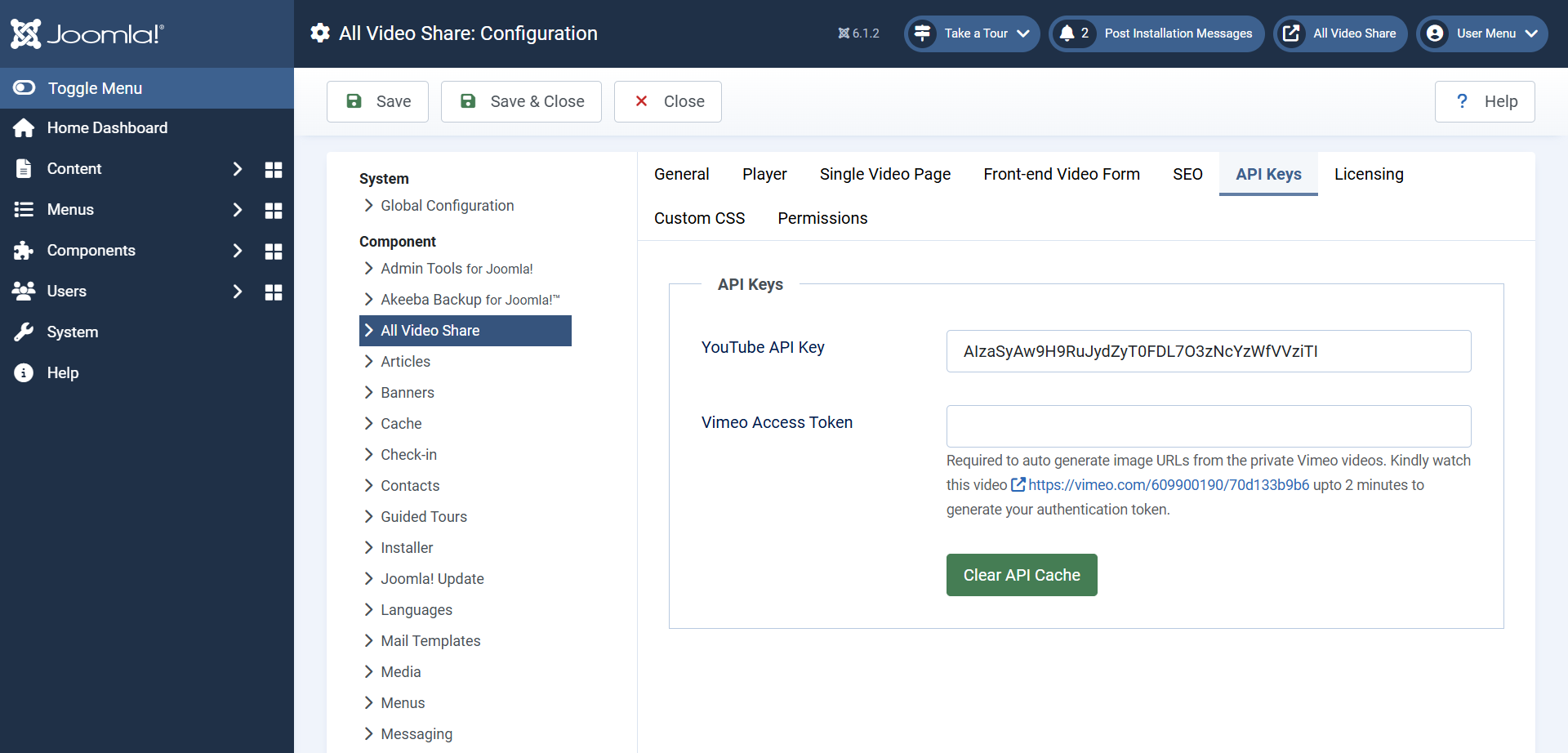Click the Joomla version 6.1.2 badge

click(x=858, y=33)
